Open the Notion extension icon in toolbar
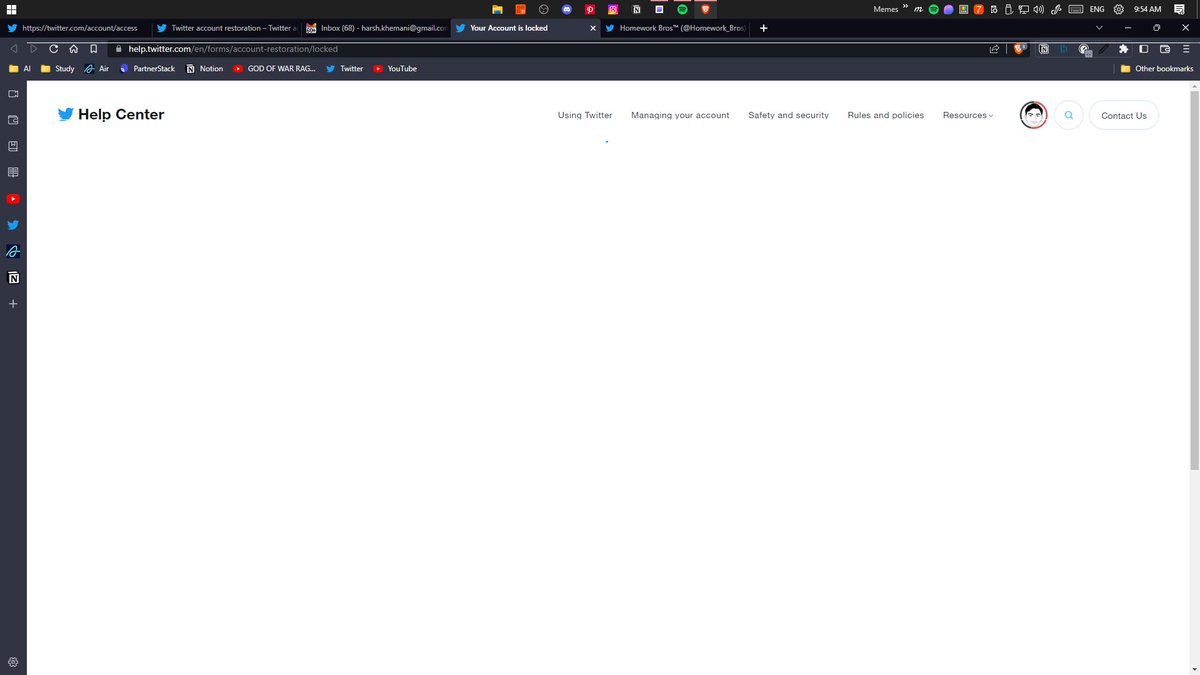The image size is (1200, 675). point(1044,48)
